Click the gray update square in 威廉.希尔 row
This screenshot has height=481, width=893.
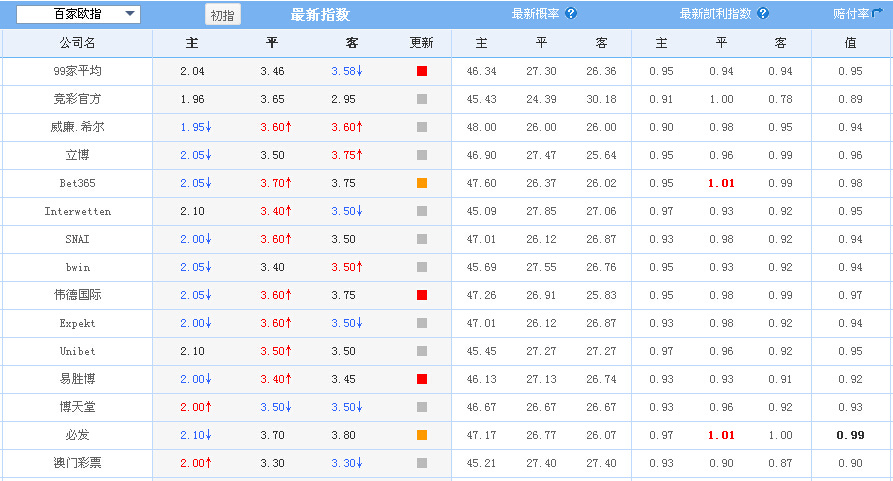pos(422,127)
